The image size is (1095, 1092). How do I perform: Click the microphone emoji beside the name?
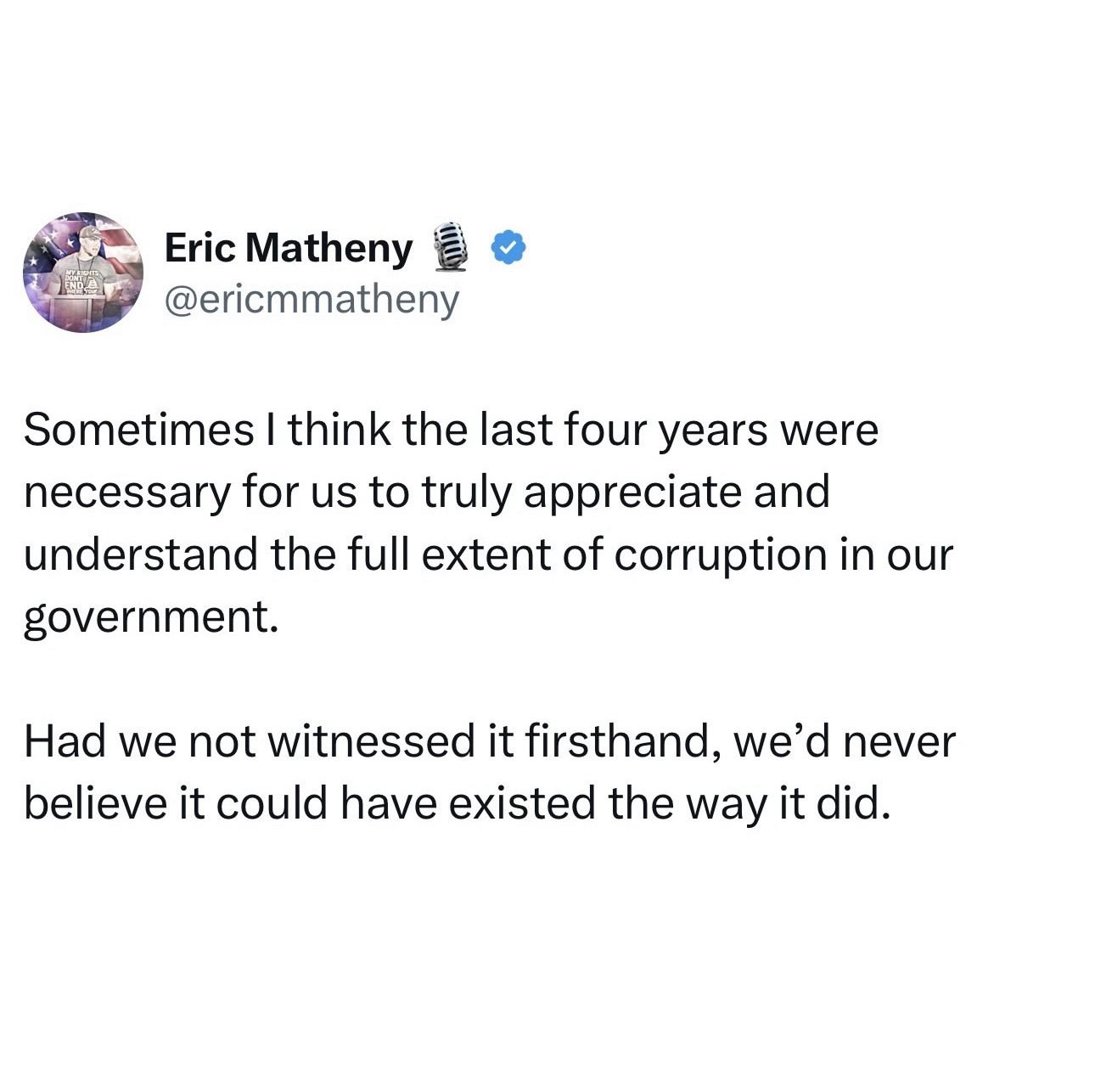(x=452, y=247)
